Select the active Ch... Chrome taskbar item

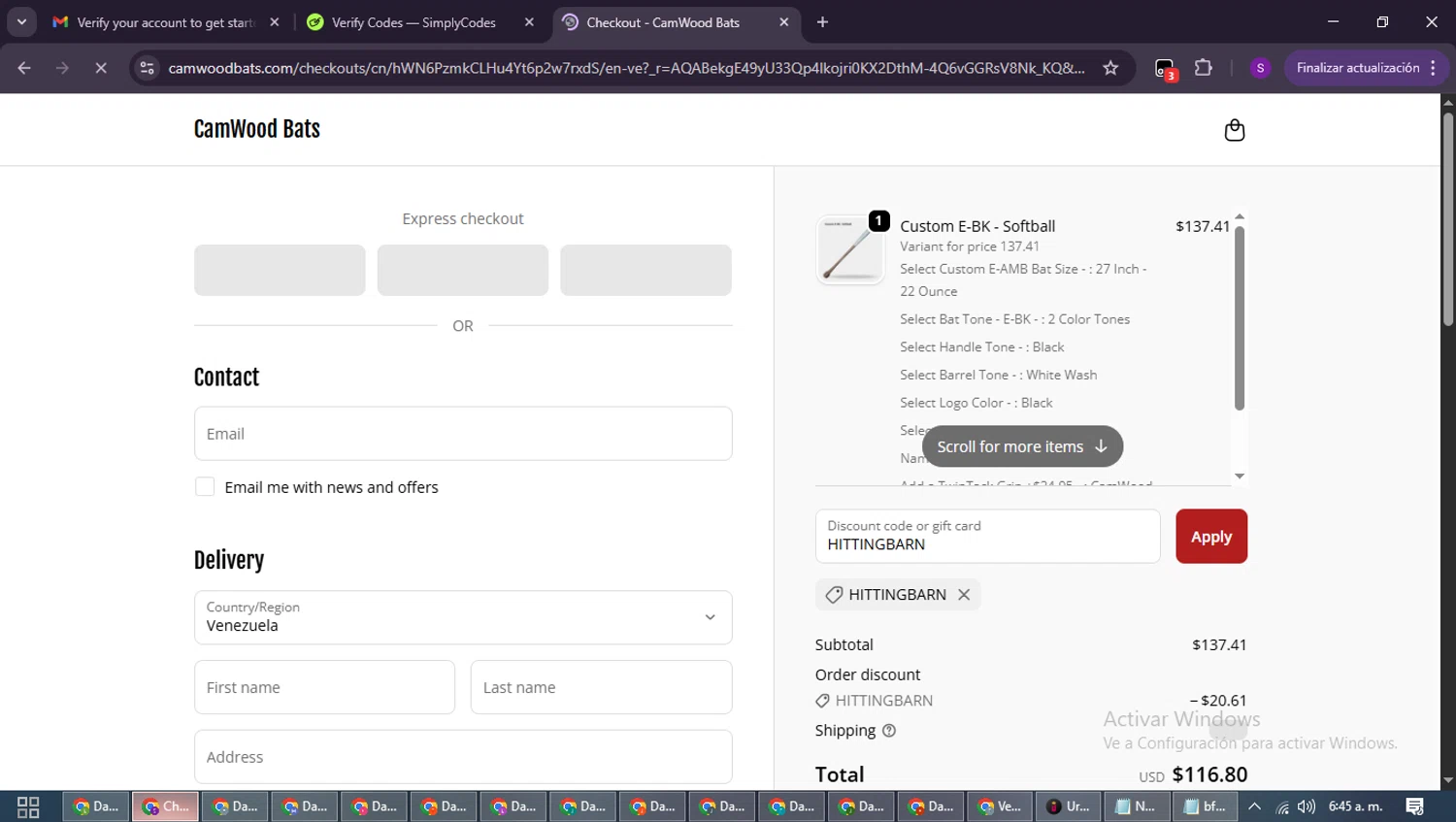pyautogui.click(x=166, y=806)
